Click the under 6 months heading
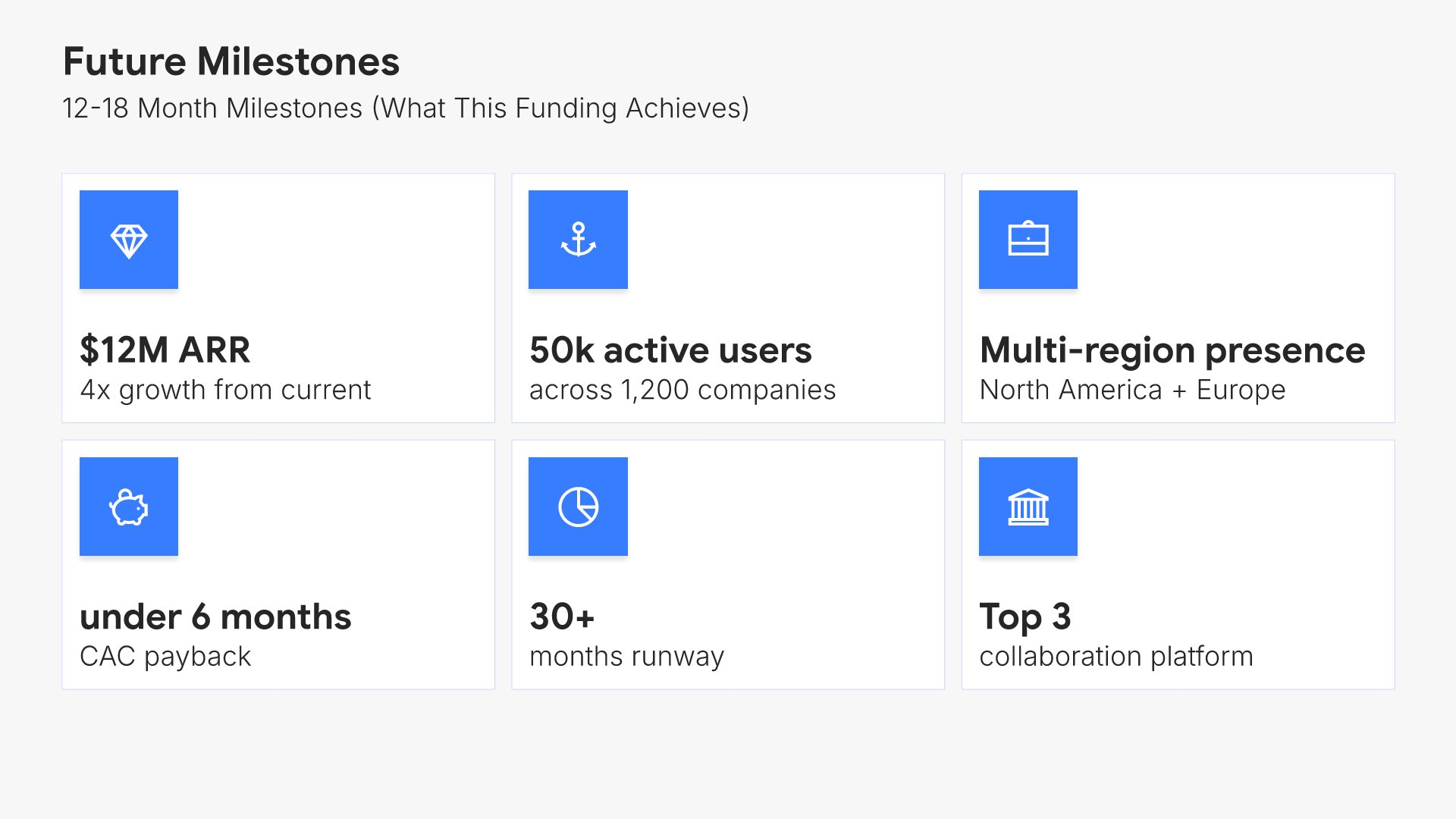Viewport: 1456px width, 819px height. point(215,617)
